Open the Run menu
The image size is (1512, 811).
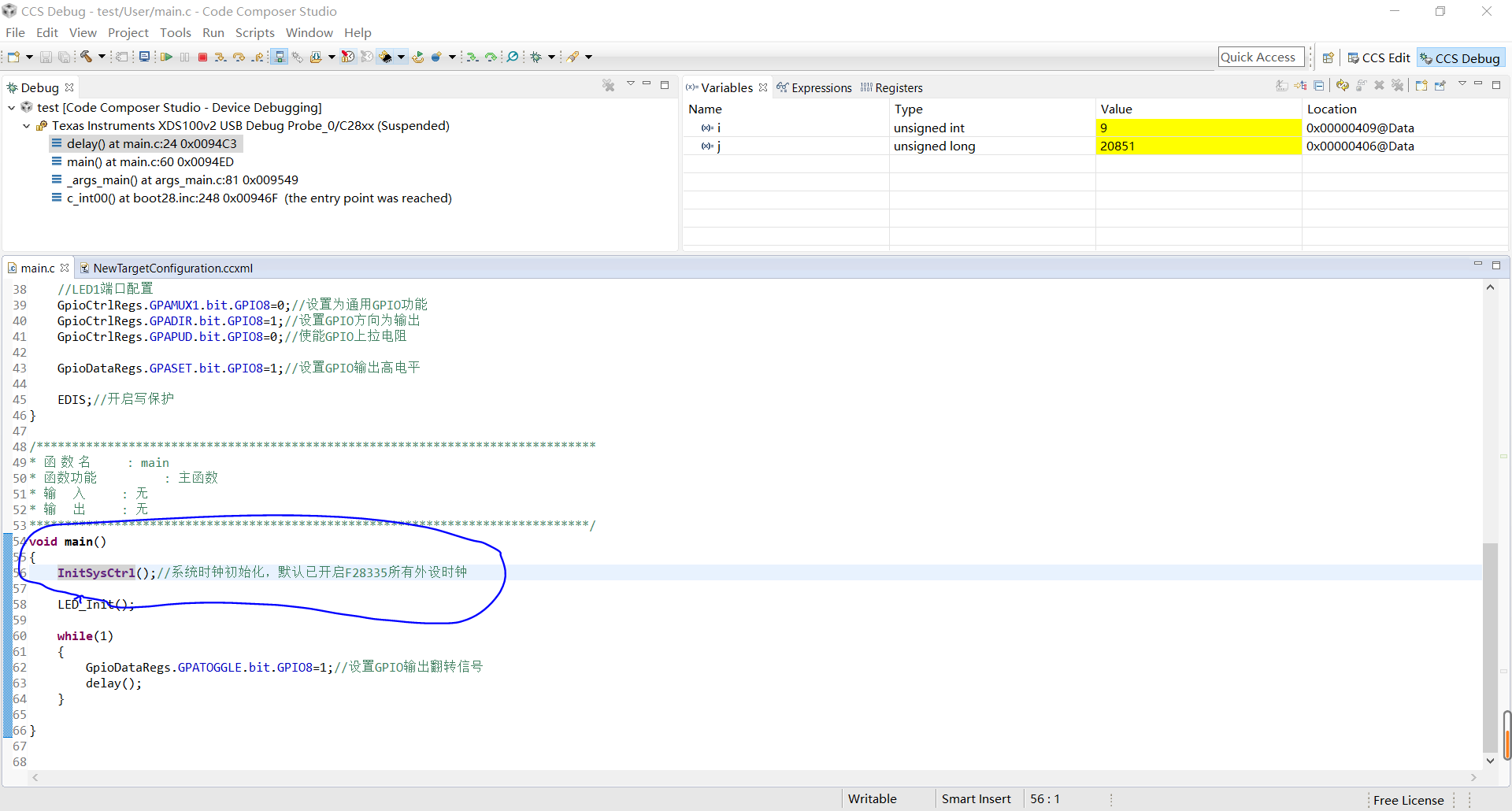[213, 32]
